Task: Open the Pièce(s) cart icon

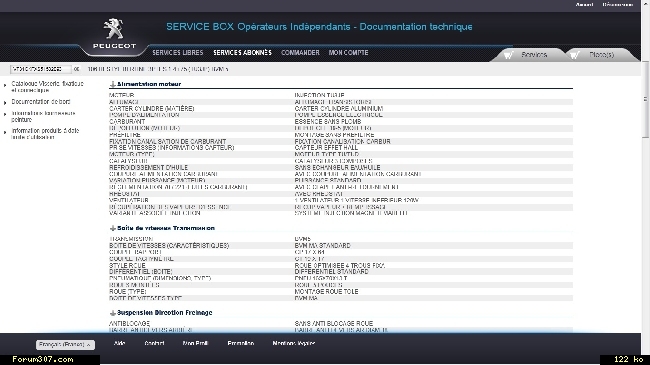Action: pos(574,55)
